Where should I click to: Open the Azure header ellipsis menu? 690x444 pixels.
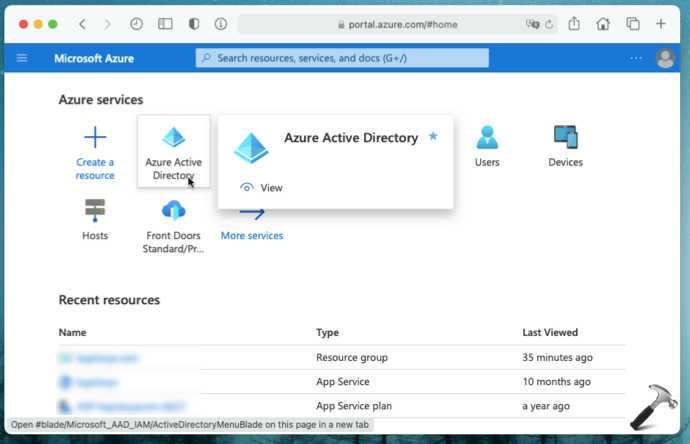tap(637, 58)
